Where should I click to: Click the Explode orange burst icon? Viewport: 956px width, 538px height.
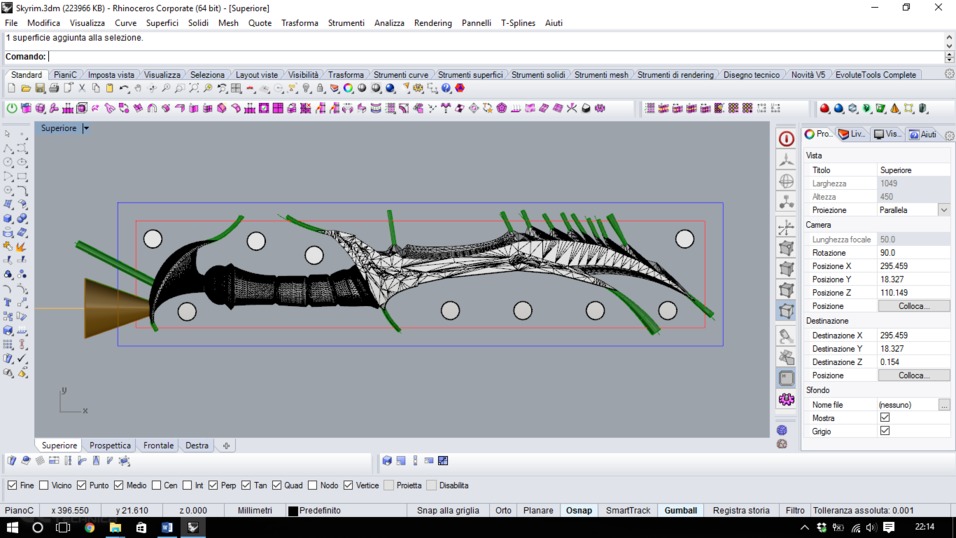[22, 246]
